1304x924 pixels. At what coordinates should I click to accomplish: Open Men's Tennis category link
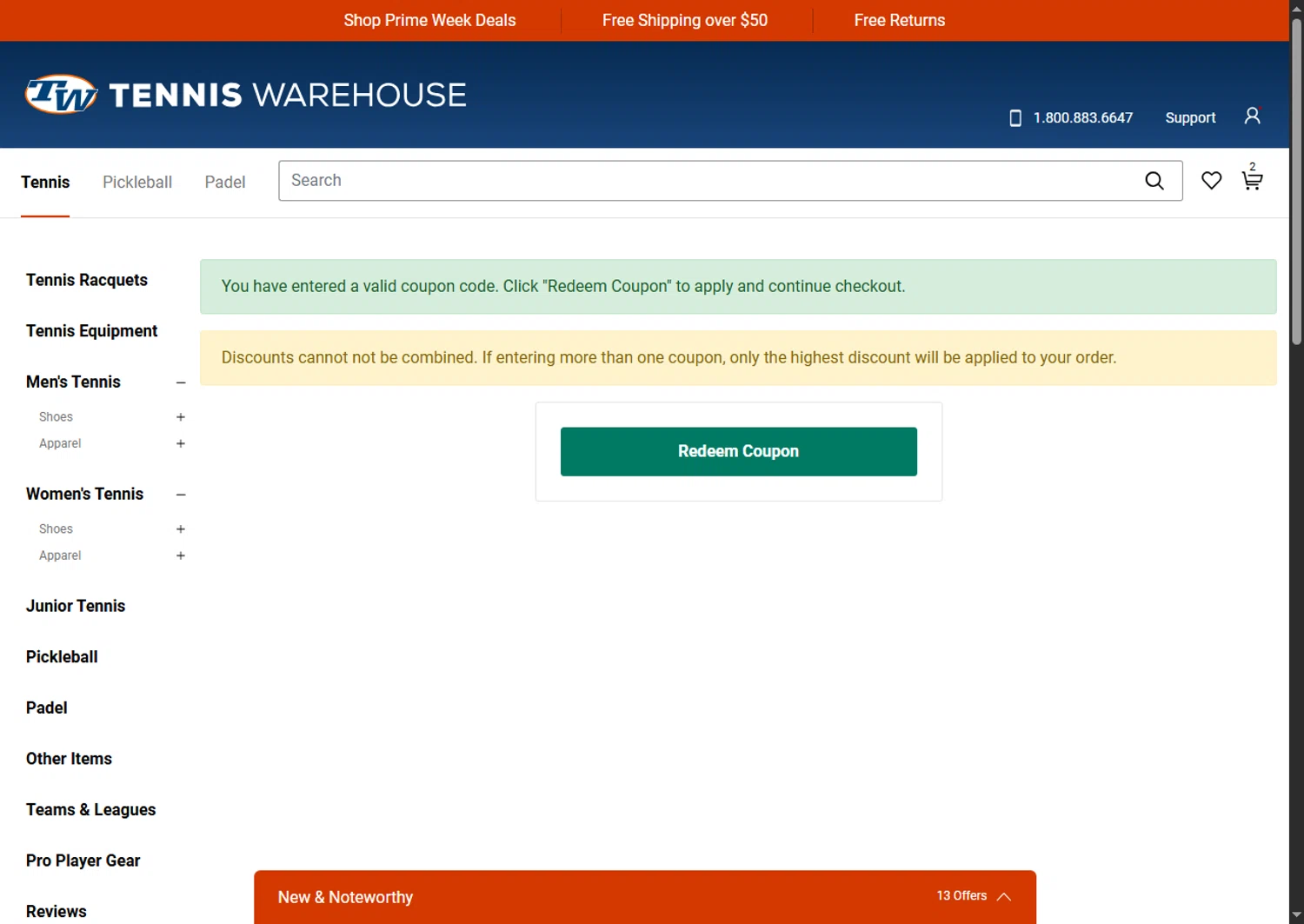[x=73, y=382]
